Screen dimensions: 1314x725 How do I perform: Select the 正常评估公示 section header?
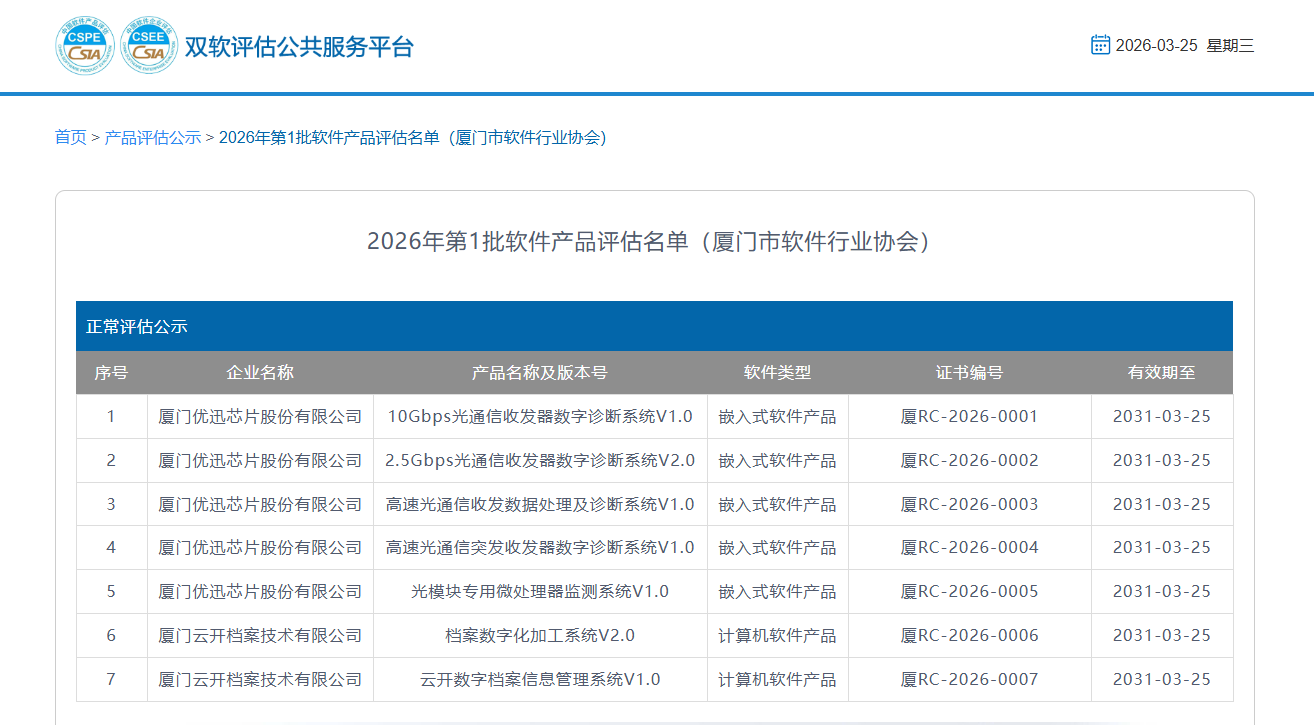click(x=137, y=326)
